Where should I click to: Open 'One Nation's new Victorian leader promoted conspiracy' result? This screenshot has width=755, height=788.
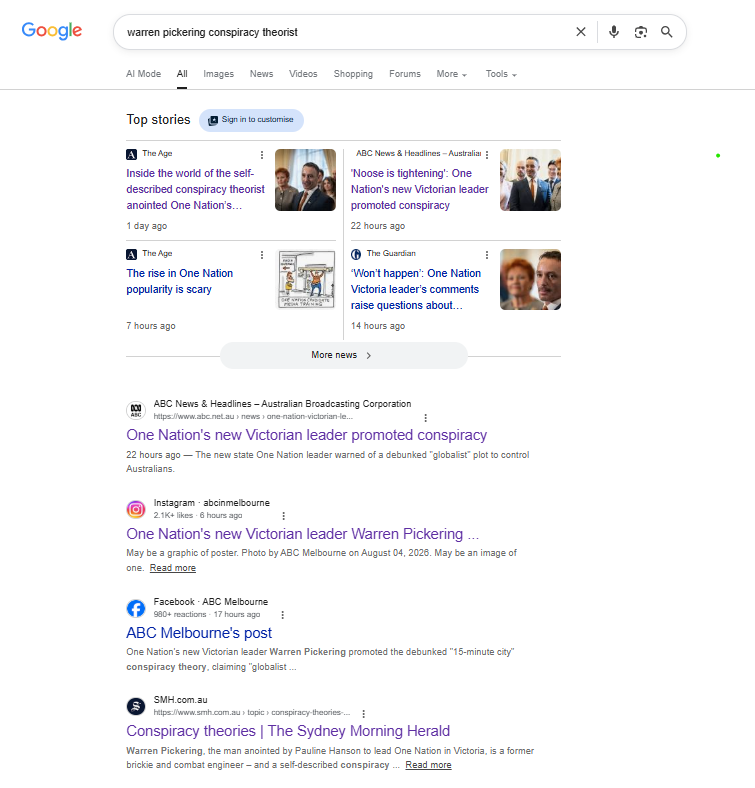307,435
